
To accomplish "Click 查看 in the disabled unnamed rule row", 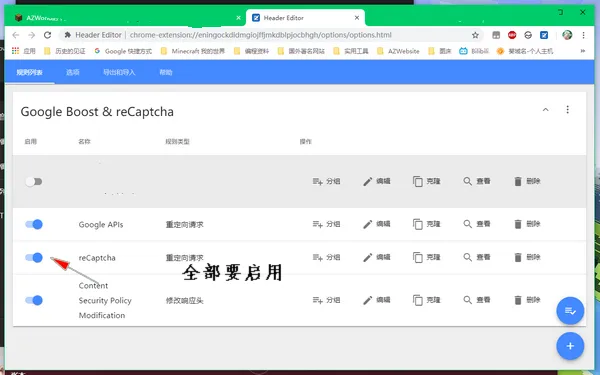I will [x=476, y=181].
